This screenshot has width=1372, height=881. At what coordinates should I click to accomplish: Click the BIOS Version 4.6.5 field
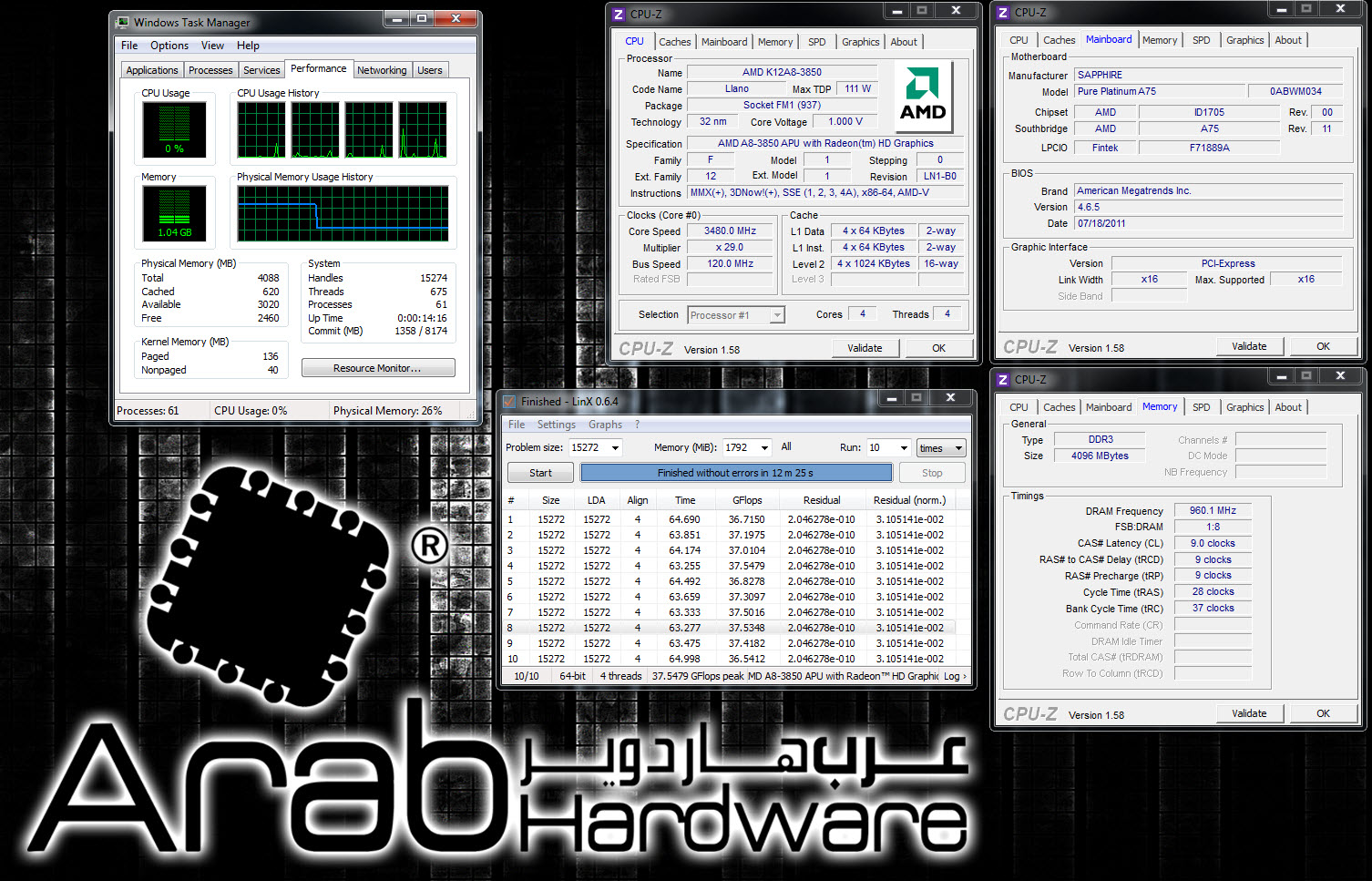1208,207
